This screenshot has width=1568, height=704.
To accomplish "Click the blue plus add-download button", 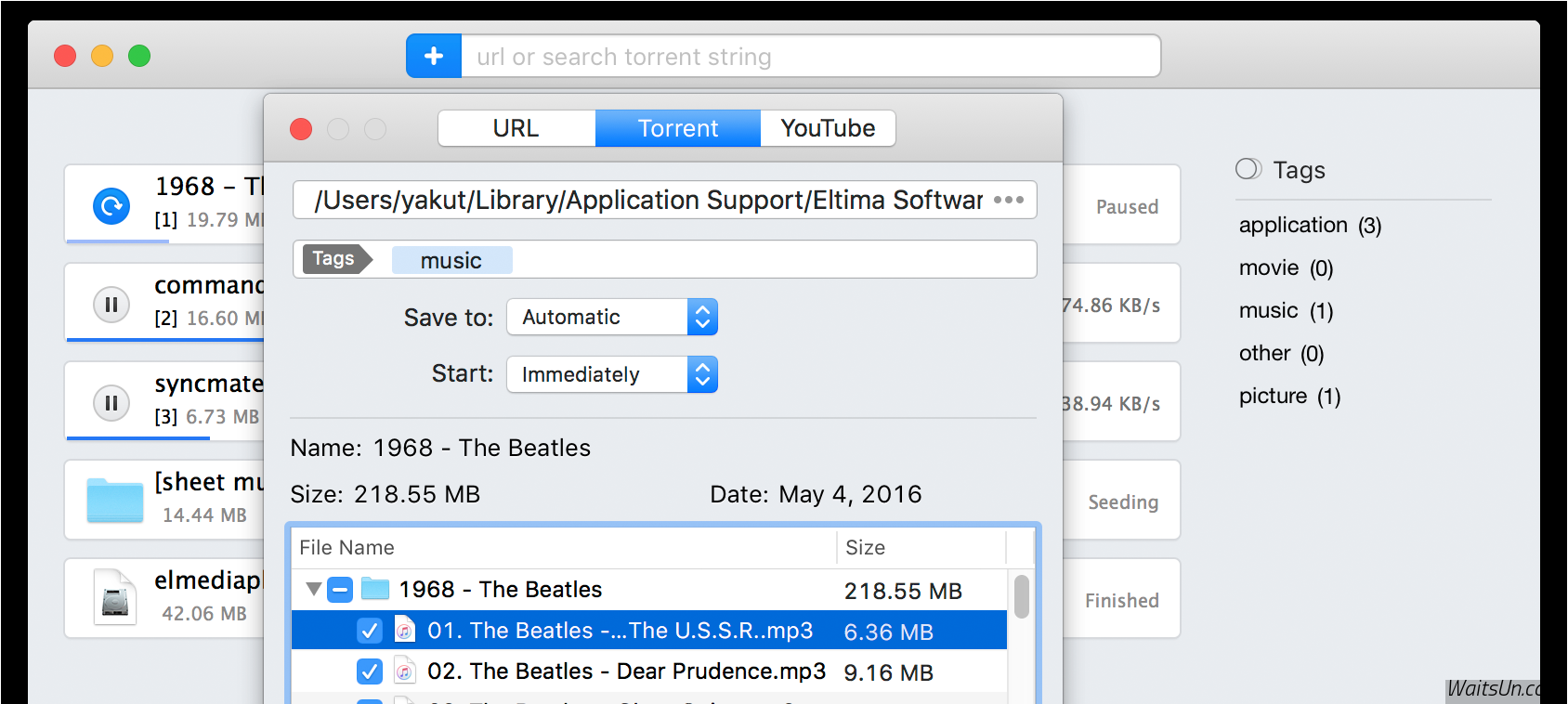I will tap(434, 57).
